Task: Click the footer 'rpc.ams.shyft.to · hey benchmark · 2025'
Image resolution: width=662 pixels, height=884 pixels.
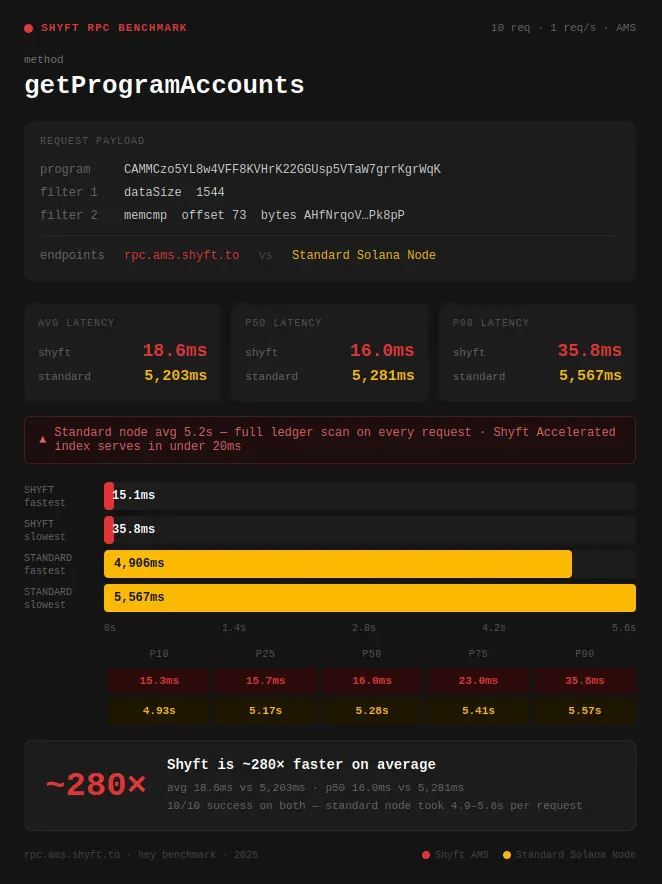Action: pyautogui.click(x=141, y=855)
